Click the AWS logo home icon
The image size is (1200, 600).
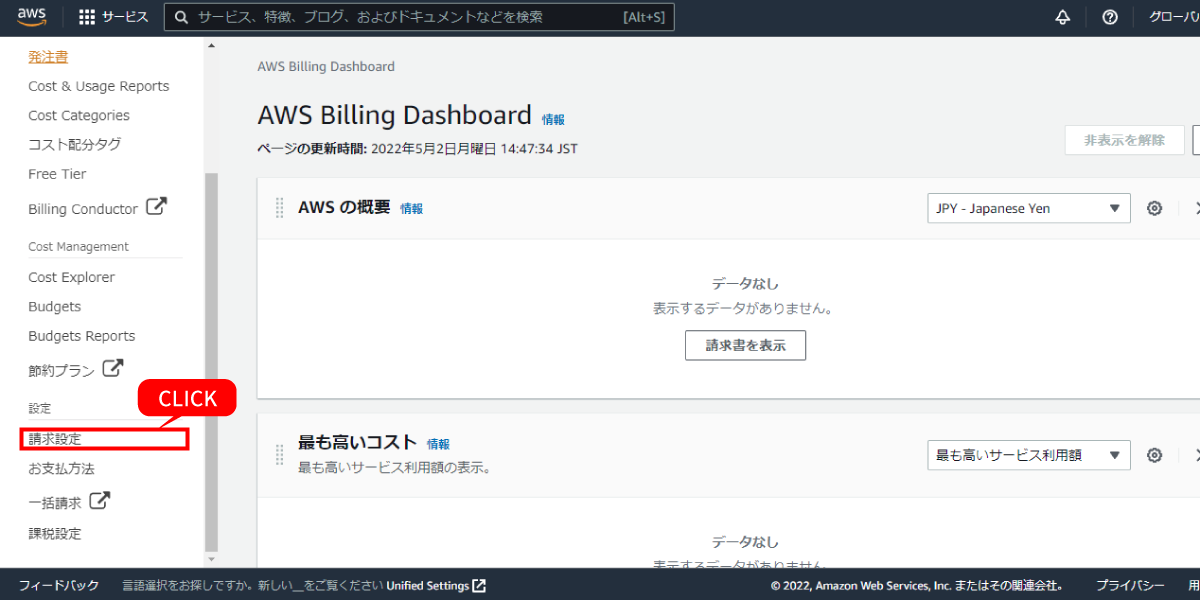click(x=33, y=17)
